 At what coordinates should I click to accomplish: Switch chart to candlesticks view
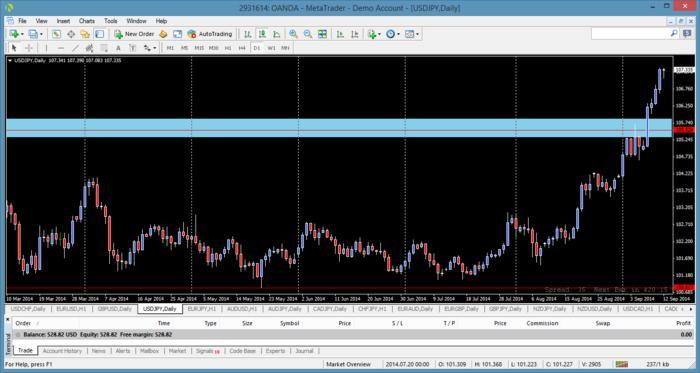point(262,34)
